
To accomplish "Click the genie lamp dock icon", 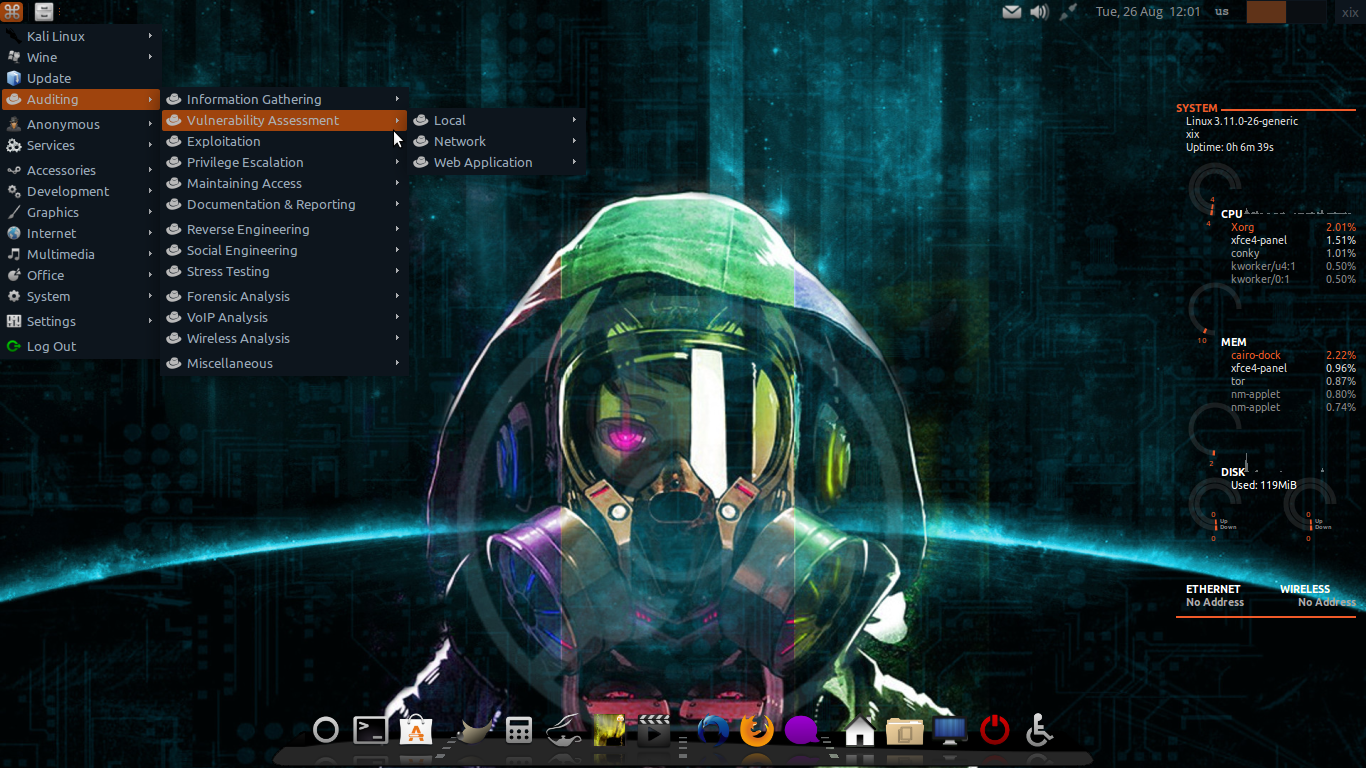I will pyautogui.click(x=565, y=732).
